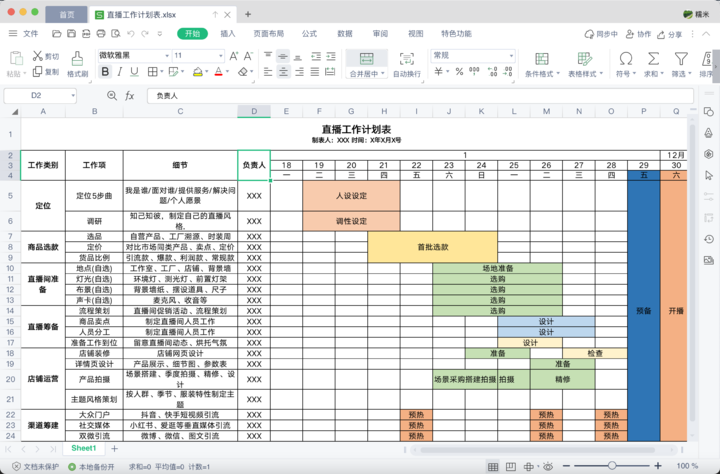Toggle Bold formatting
The image size is (720, 474).
coord(105,72)
